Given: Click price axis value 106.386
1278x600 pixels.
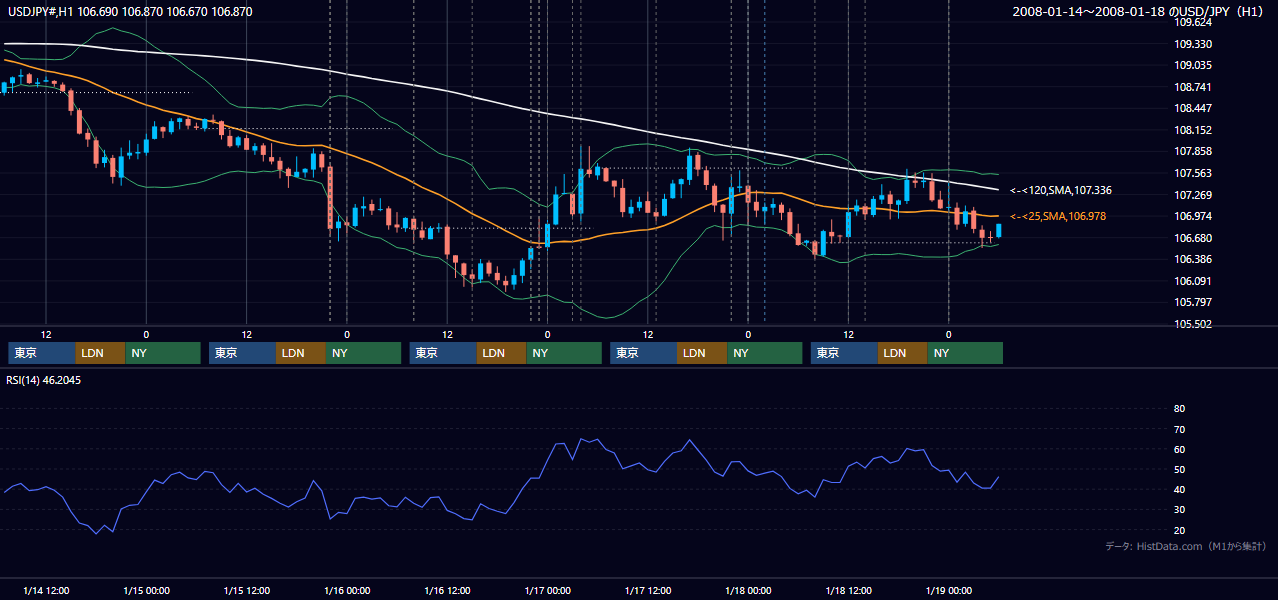Looking at the screenshot, I should pos(1192,259).
